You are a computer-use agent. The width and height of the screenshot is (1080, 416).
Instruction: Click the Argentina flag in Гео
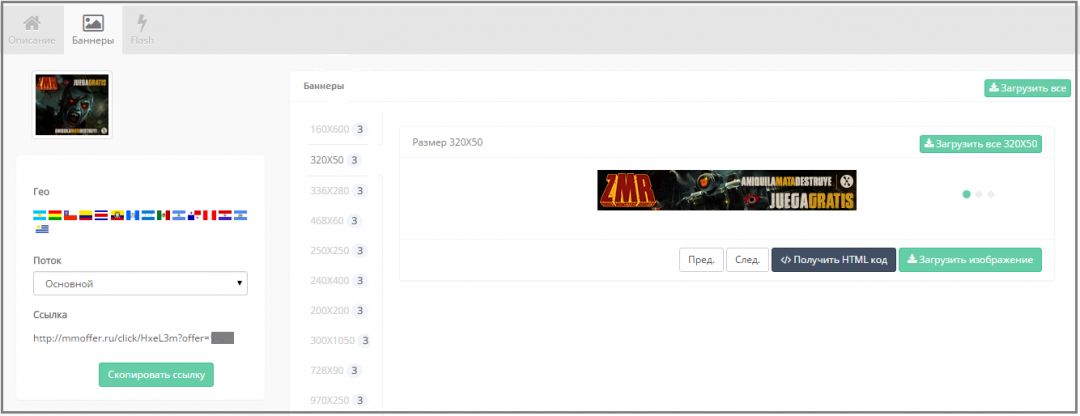click(x=40, y=215)
